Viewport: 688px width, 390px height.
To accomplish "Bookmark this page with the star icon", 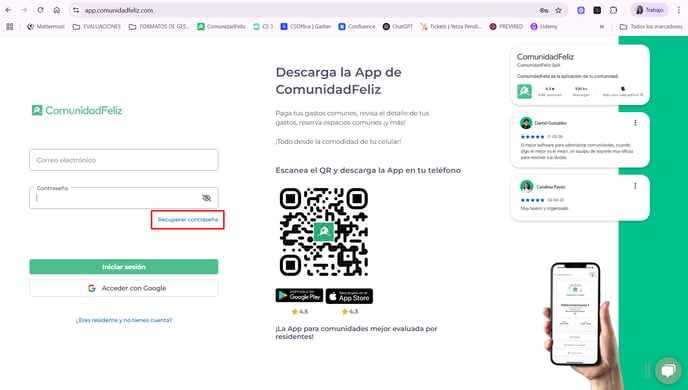I will [558, 10].
